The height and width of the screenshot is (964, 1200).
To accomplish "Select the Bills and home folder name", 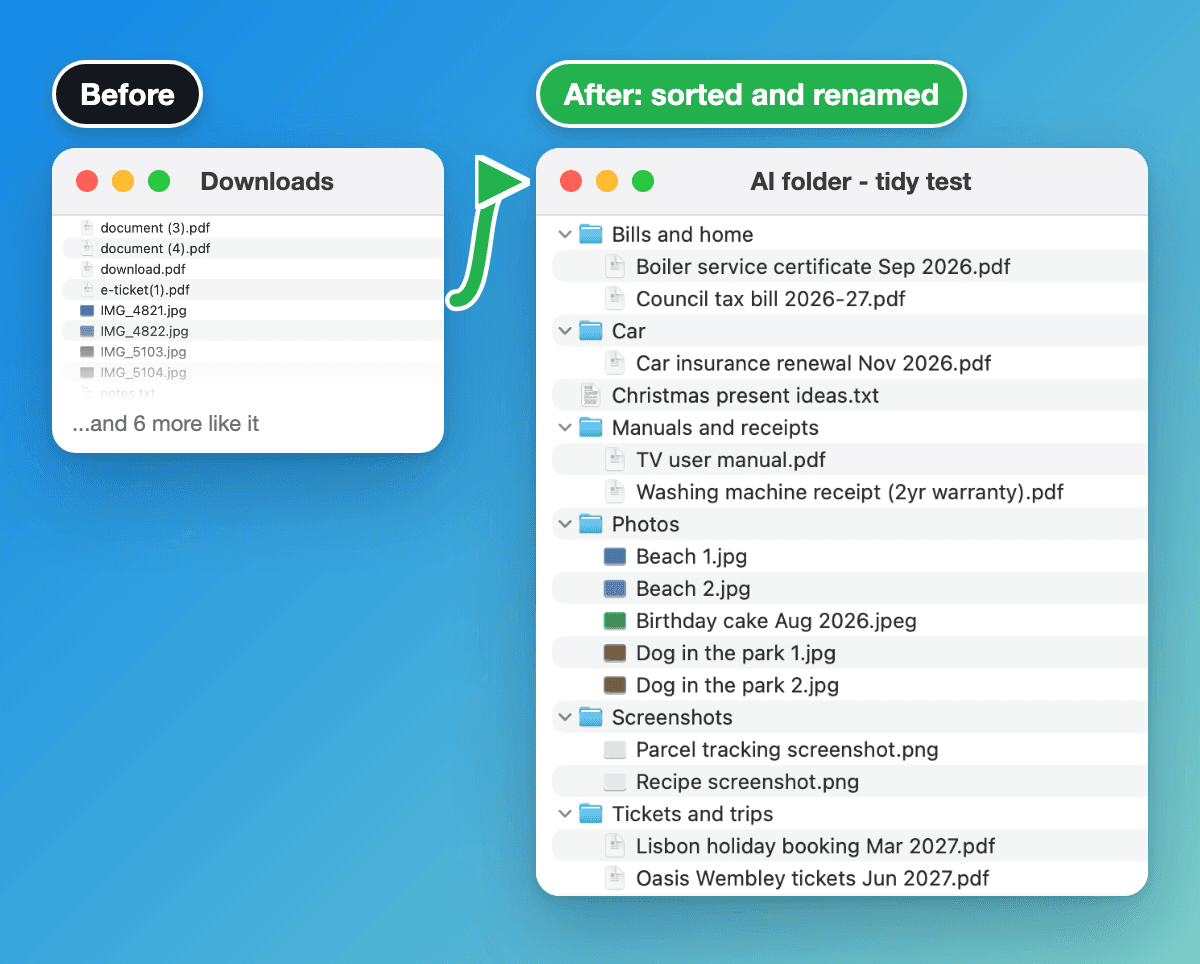I will pyautogui.click(x=683, y=235).
